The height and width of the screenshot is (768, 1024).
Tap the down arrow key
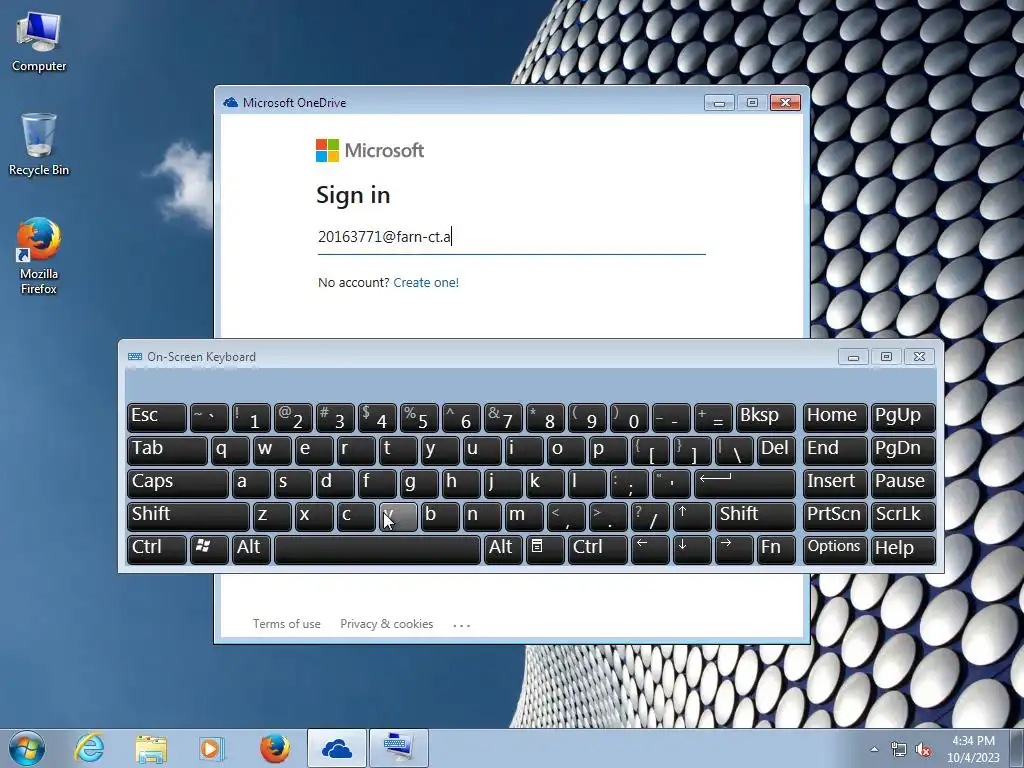(x=692, y=548)
